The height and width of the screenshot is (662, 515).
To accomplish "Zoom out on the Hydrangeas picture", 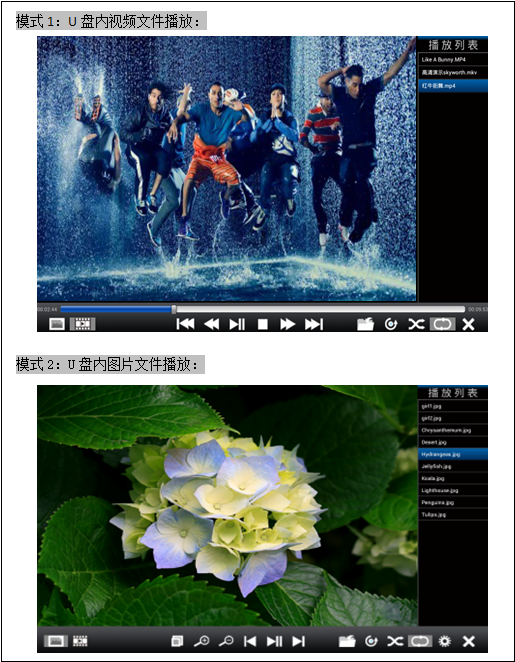I will pos(226,641).
